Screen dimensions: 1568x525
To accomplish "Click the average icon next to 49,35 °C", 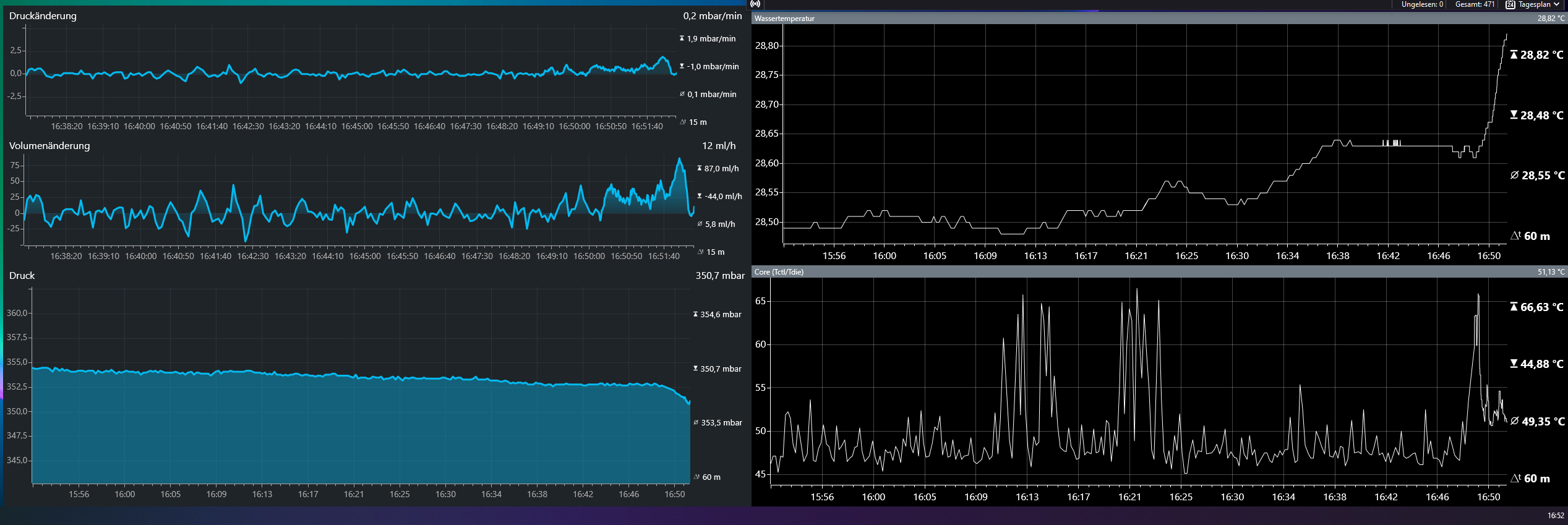I will point(1515,421).
